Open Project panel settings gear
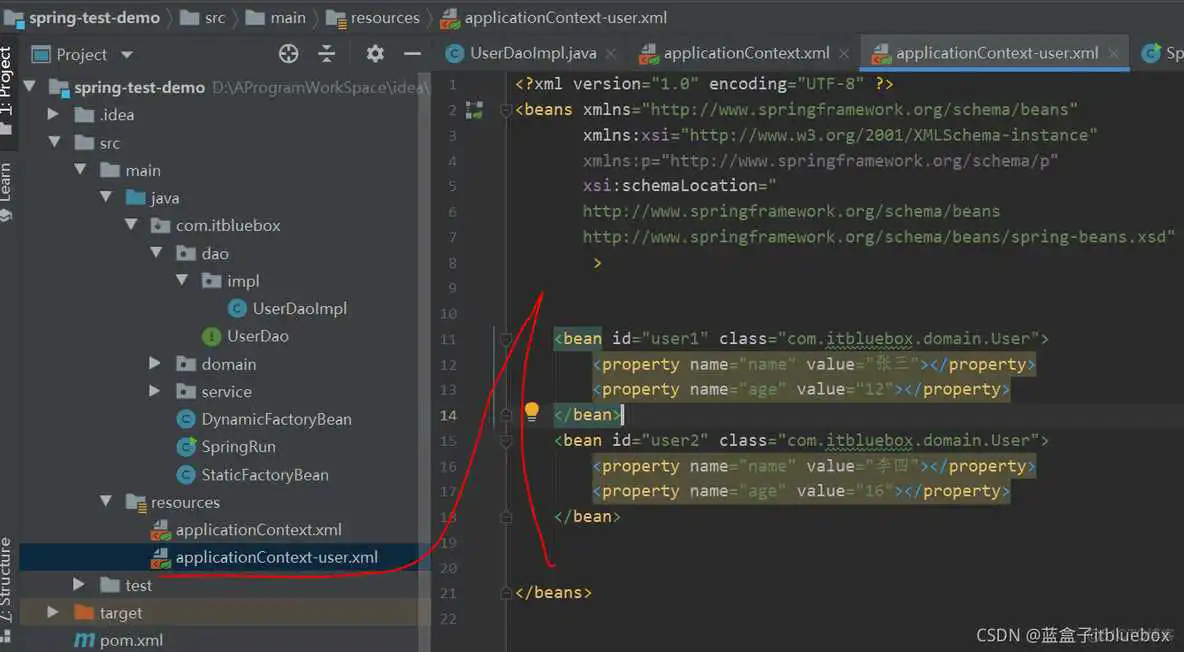Viewport: 1184px width, 652px height. 375,54
